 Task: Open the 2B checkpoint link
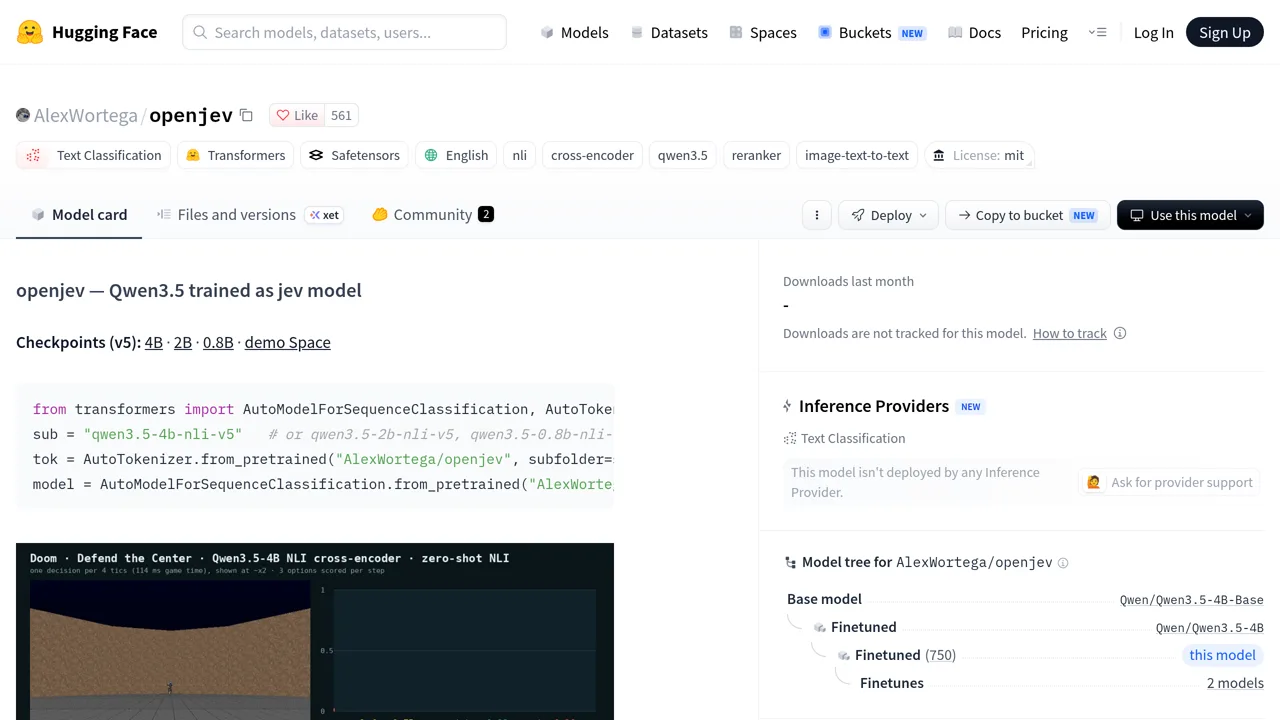click(183, 342)
